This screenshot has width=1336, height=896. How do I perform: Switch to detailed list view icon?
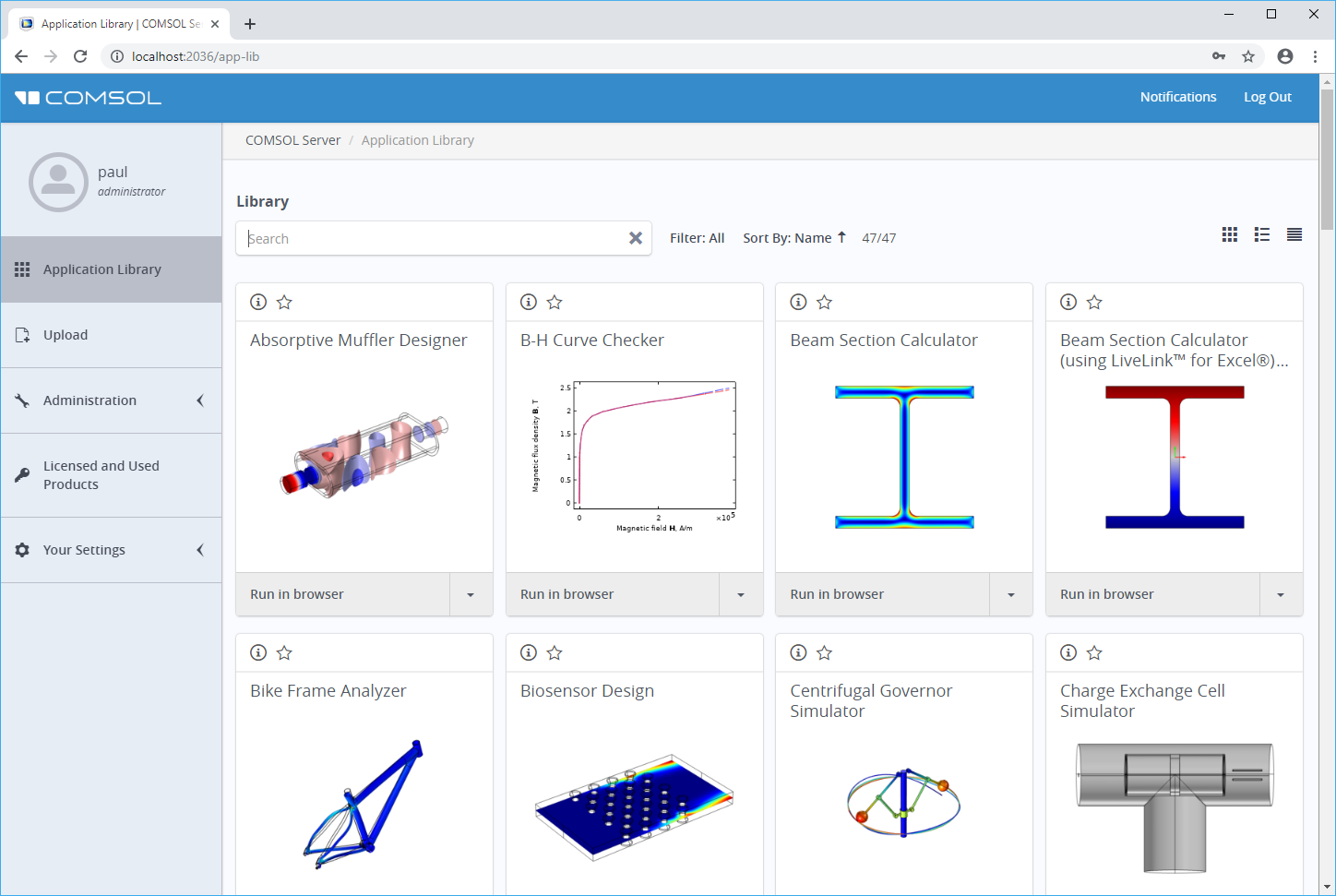point(1261,235)
